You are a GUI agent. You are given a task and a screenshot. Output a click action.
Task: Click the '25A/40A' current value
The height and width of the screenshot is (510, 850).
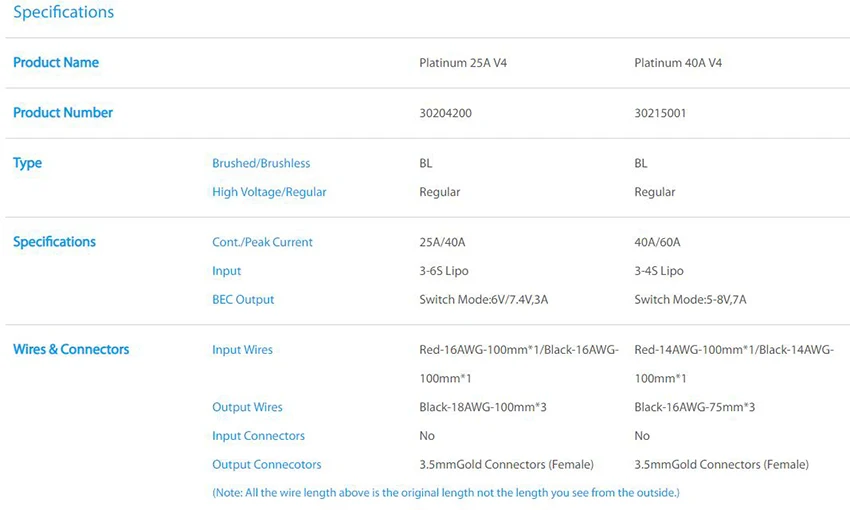tap(442, 242)
